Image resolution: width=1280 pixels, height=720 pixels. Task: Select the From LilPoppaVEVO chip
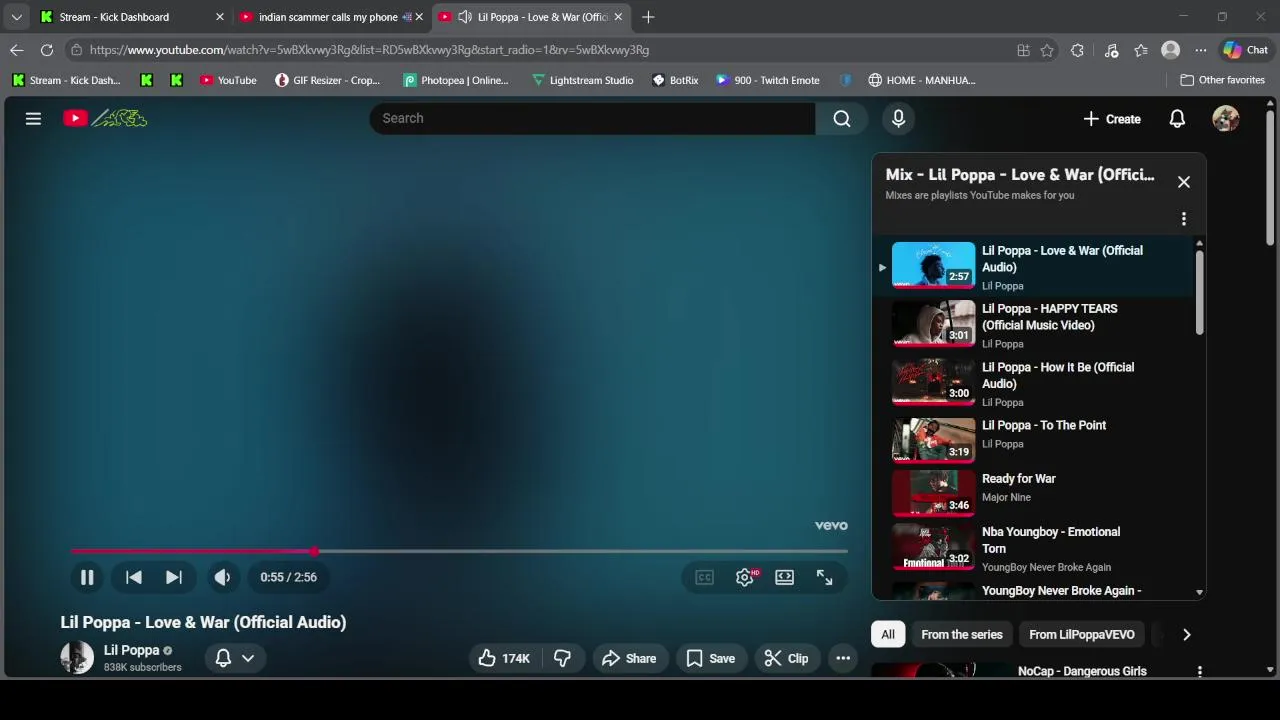(x=1082, y=634)
